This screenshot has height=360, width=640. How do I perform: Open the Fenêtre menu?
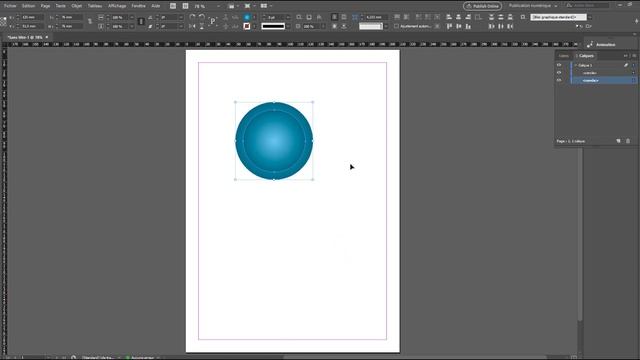(x=138, y=6)
